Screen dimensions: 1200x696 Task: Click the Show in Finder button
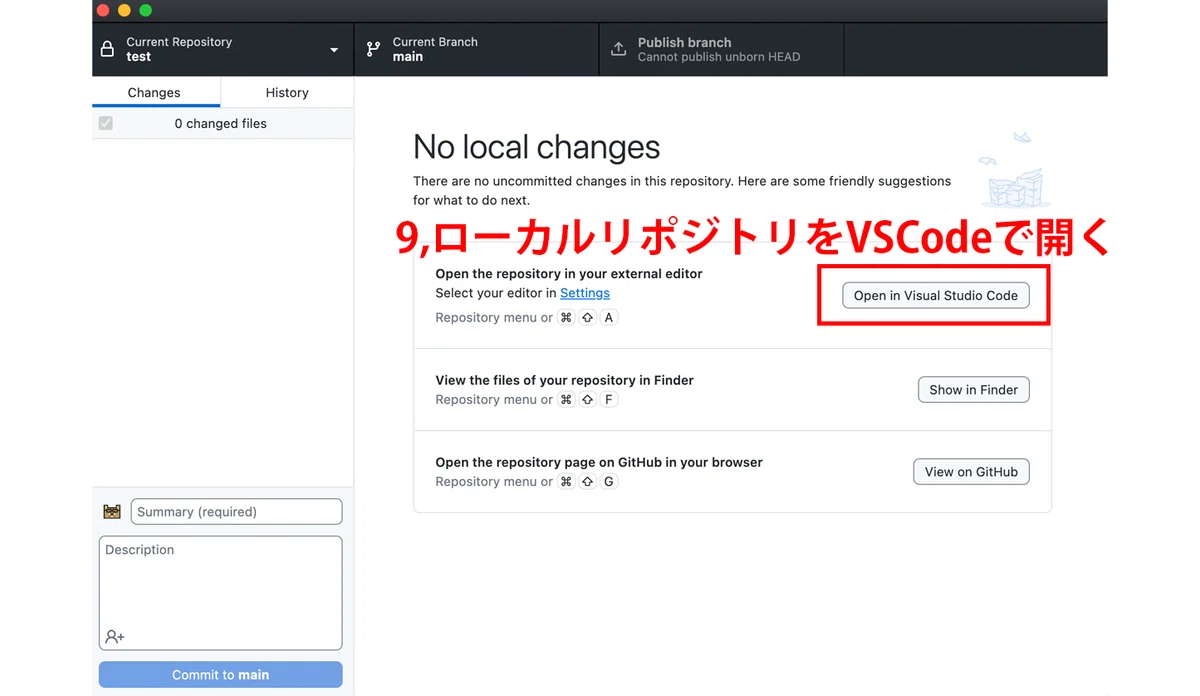(x=973, y=389)
